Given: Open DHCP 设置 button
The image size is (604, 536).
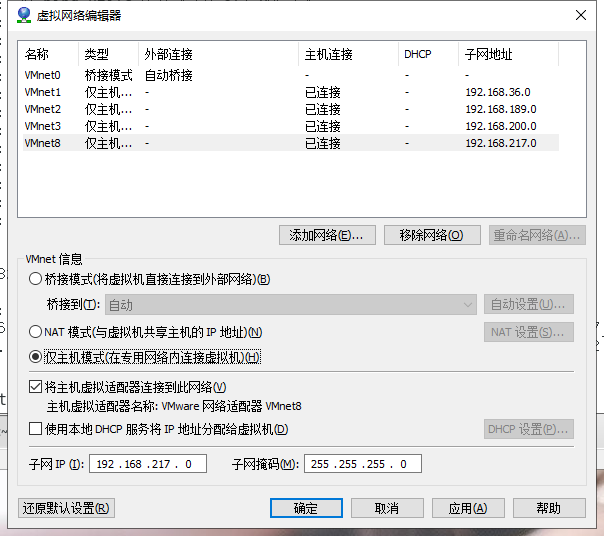Looking at the screenshot, I should 529,429.
